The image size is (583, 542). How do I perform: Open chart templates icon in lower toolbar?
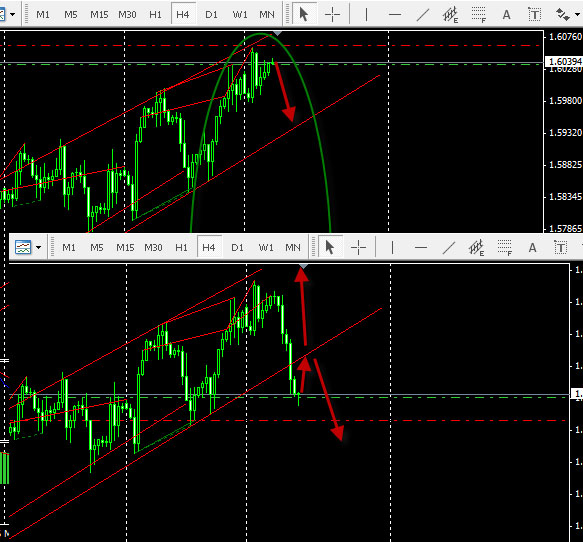[x=23, y=247]
